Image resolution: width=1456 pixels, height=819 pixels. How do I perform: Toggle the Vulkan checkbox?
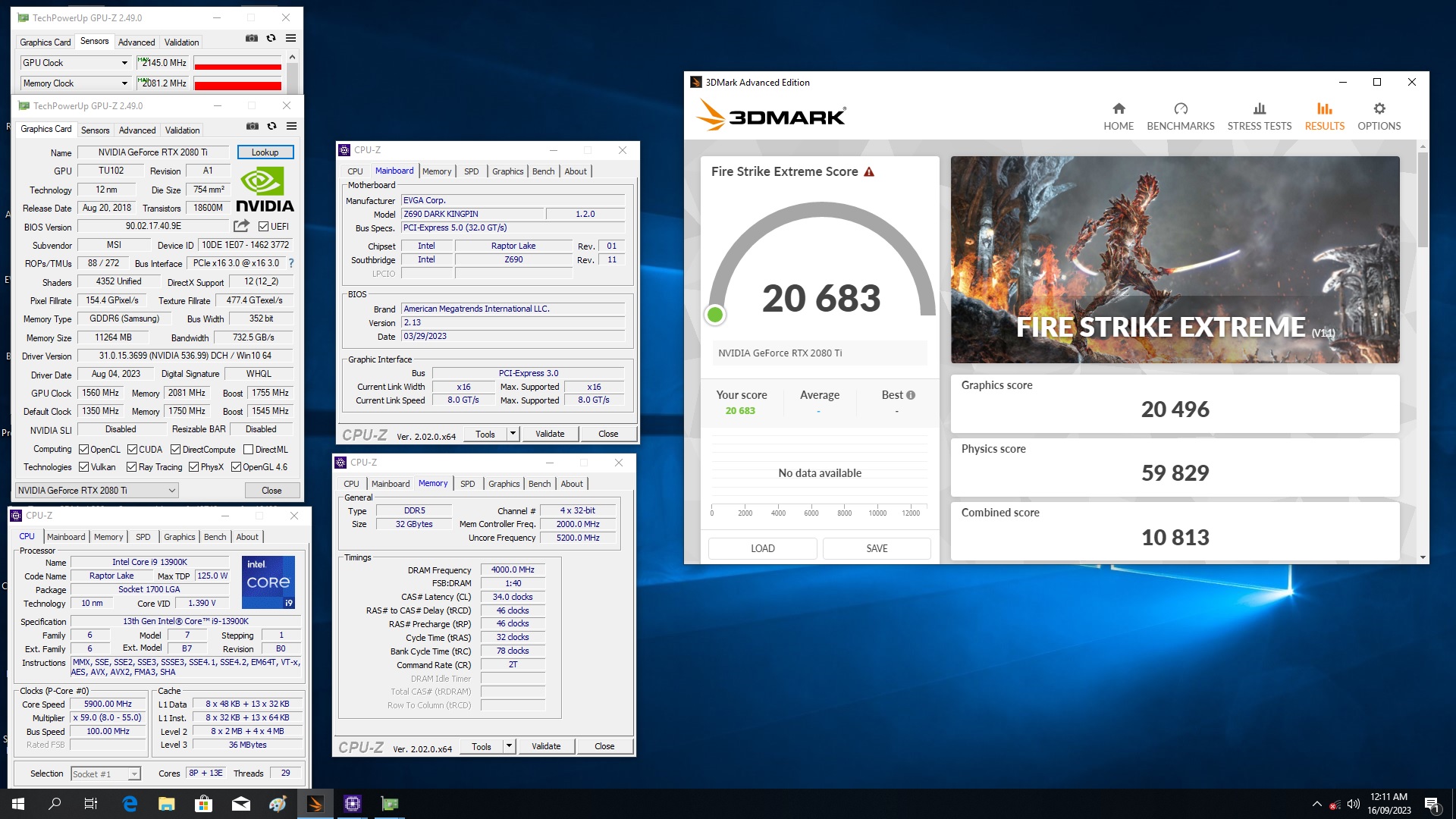point(84,467)
